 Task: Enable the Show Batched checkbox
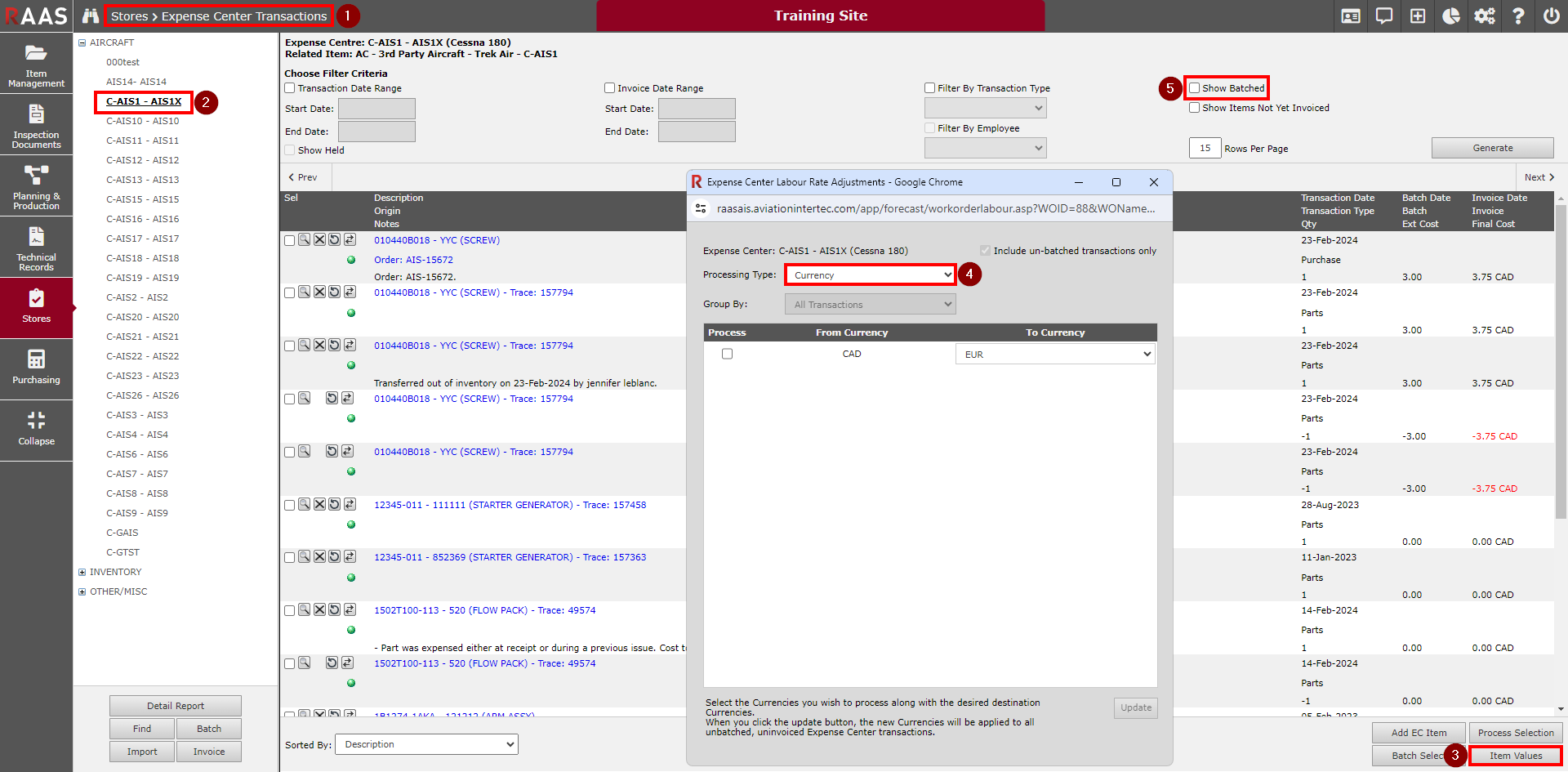1195,88
